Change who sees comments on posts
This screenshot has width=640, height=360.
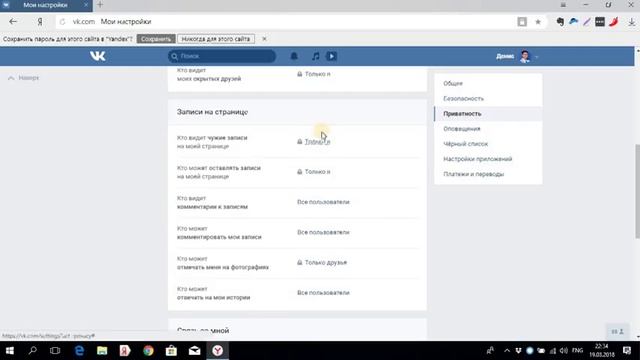[323, 202]
